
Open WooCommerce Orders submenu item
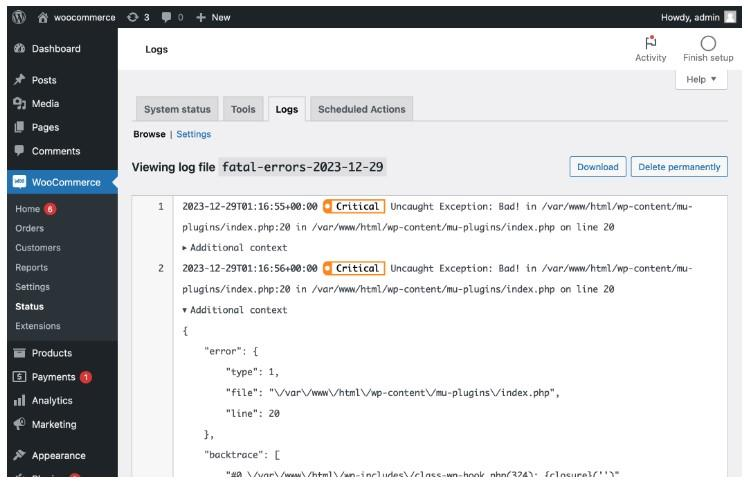[x=30, y=228]
